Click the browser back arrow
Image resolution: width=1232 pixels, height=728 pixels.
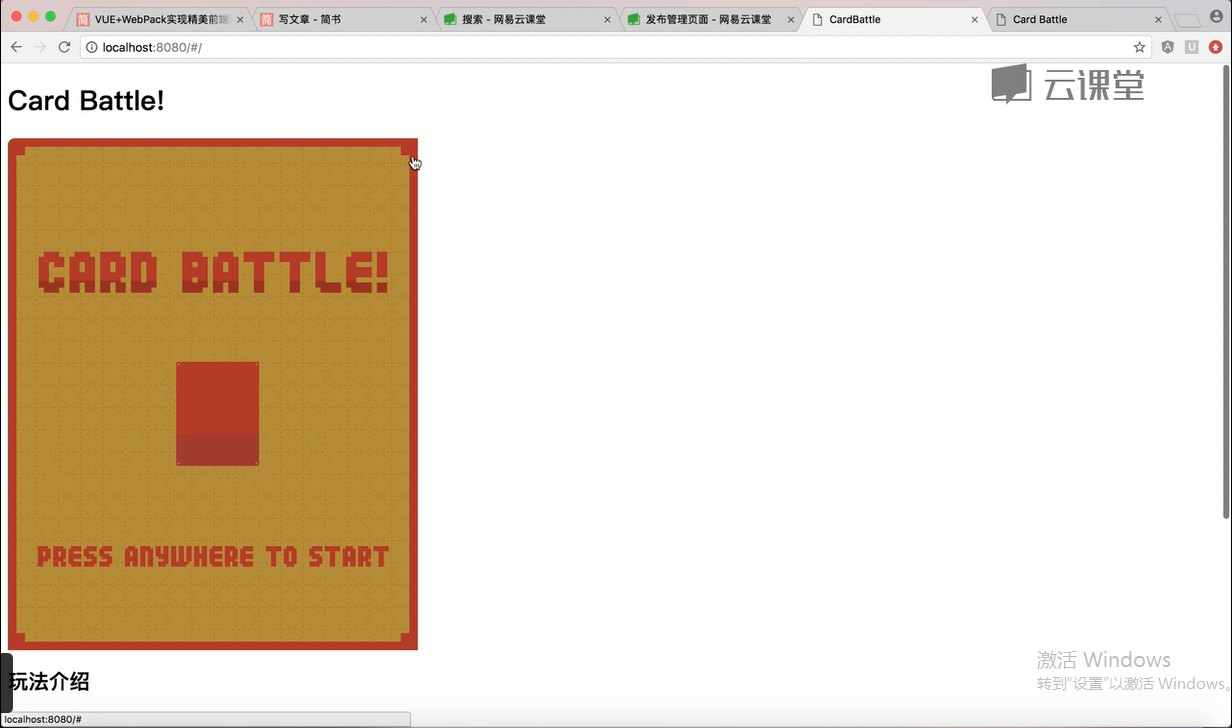click(x=16, y=47)
